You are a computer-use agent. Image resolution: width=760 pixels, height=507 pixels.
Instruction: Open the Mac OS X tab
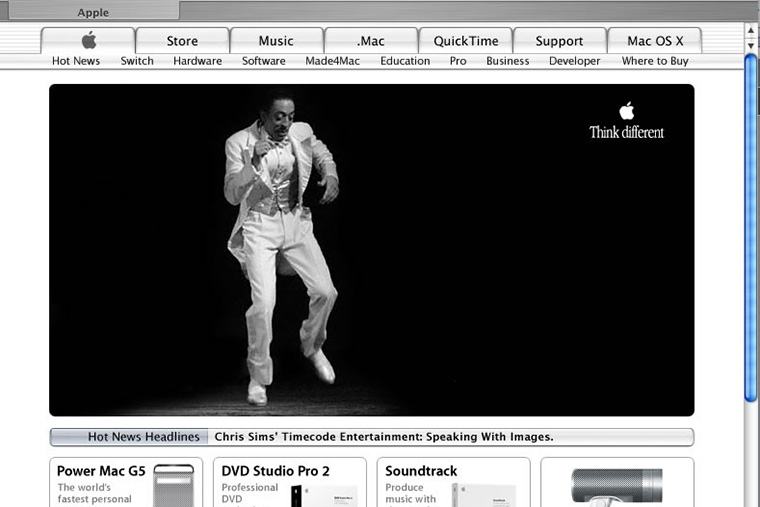pyautogui.click(x=655, y=41)
